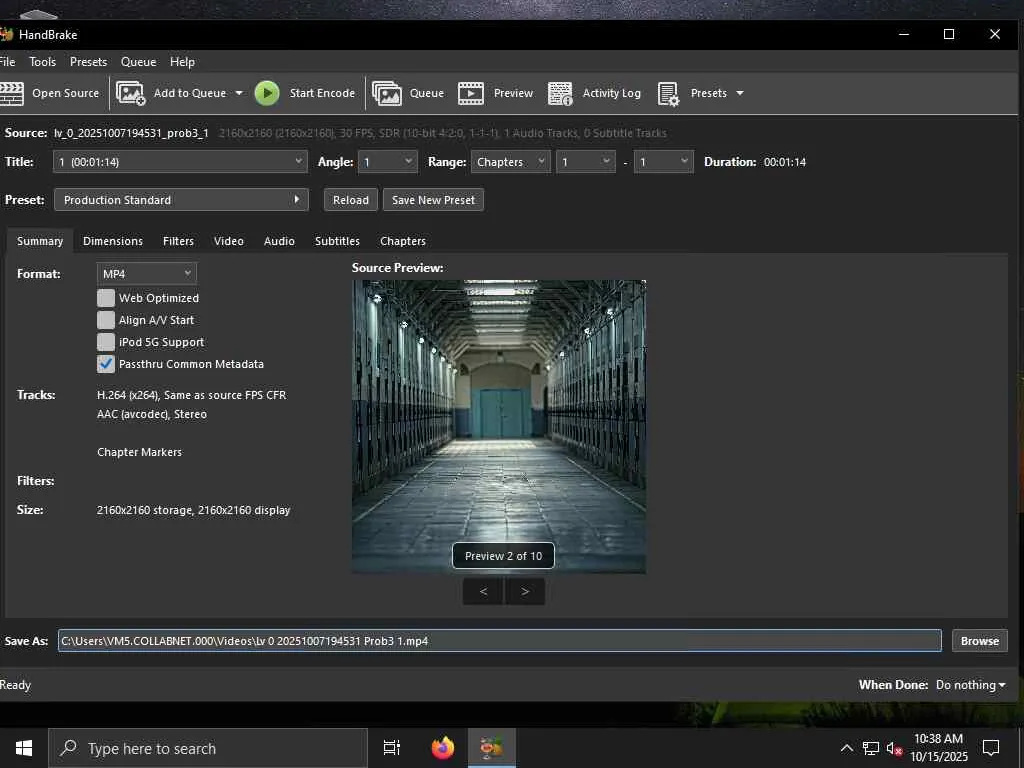The height and width of the screenshot is (768, 1024).
Task: Expand the When Done dropdown
Action: [x=970, y=685]
